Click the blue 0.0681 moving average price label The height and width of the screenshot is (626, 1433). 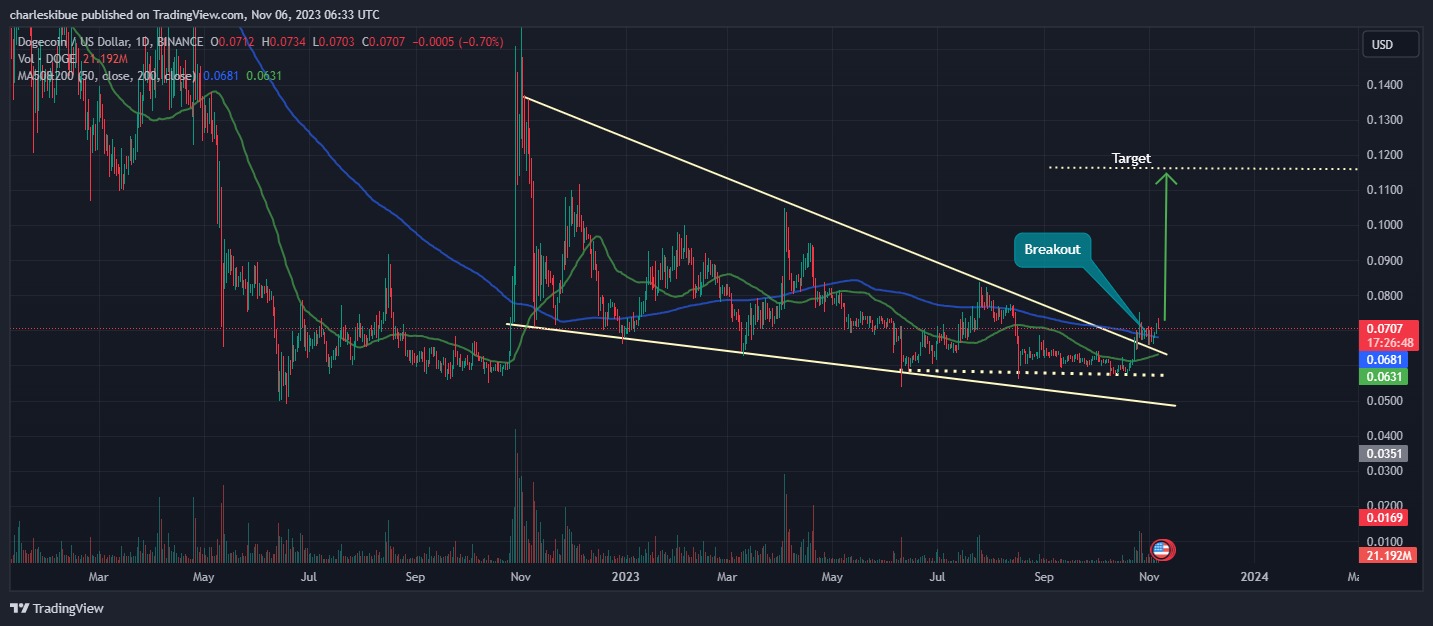point(1384,359)
